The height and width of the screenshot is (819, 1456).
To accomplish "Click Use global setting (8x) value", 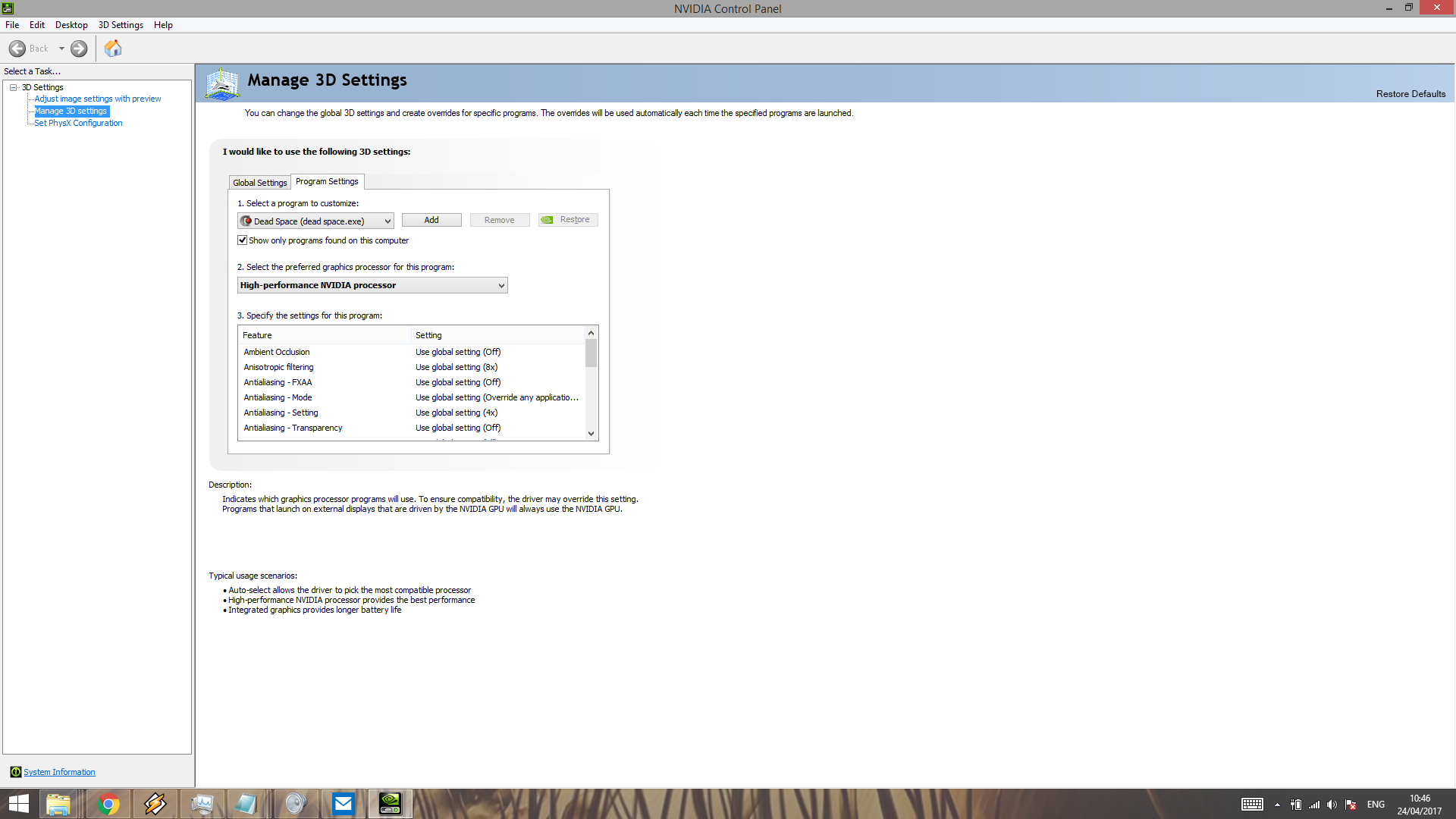I will 457,367.
